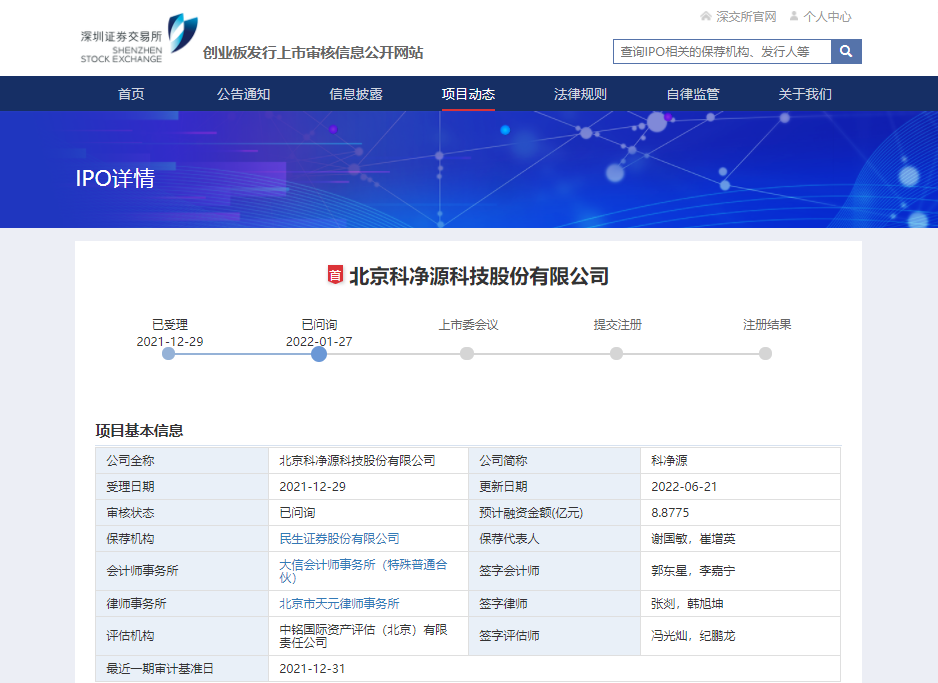Open the 自律监管 menu
The height and width of the screenshot is (683, 938).
693,94
